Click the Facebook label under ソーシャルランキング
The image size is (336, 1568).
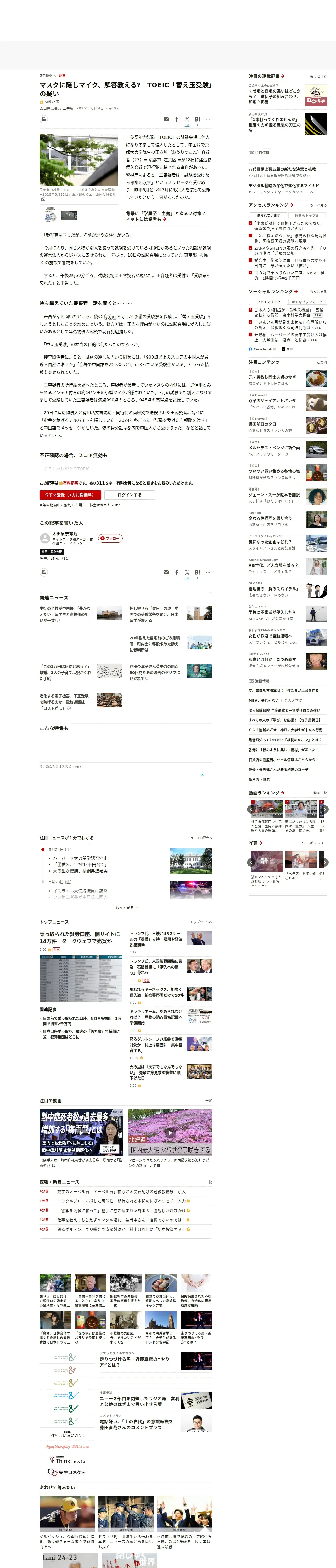coord(262,349)
